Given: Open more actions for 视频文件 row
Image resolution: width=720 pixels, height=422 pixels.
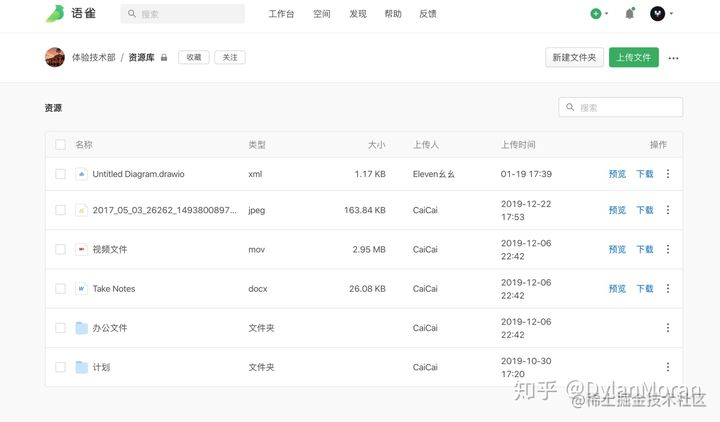Looking at the screenshot, I should pos(668,249).
